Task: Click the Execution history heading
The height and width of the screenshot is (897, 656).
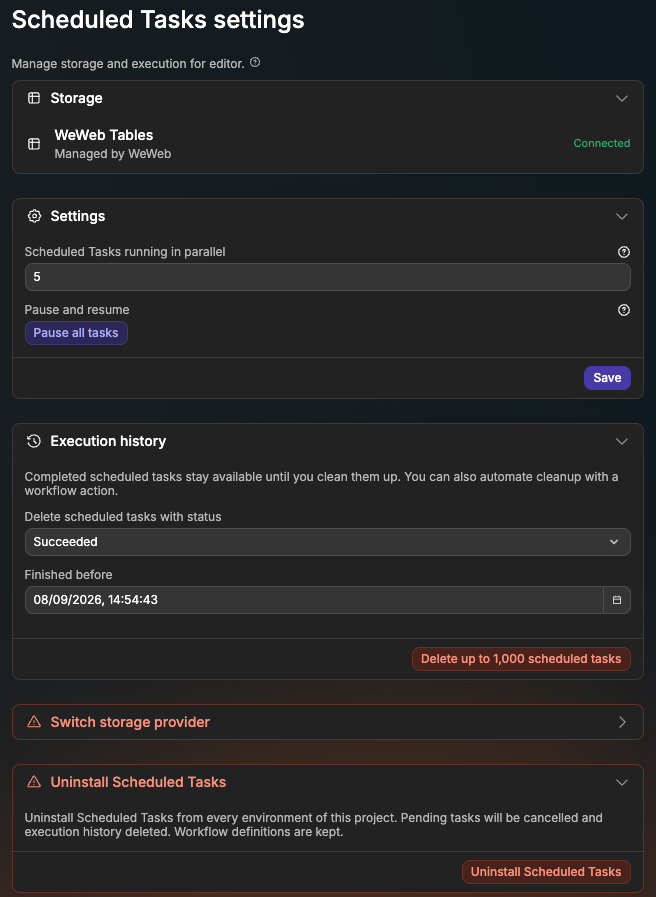Action: (108, 441)
